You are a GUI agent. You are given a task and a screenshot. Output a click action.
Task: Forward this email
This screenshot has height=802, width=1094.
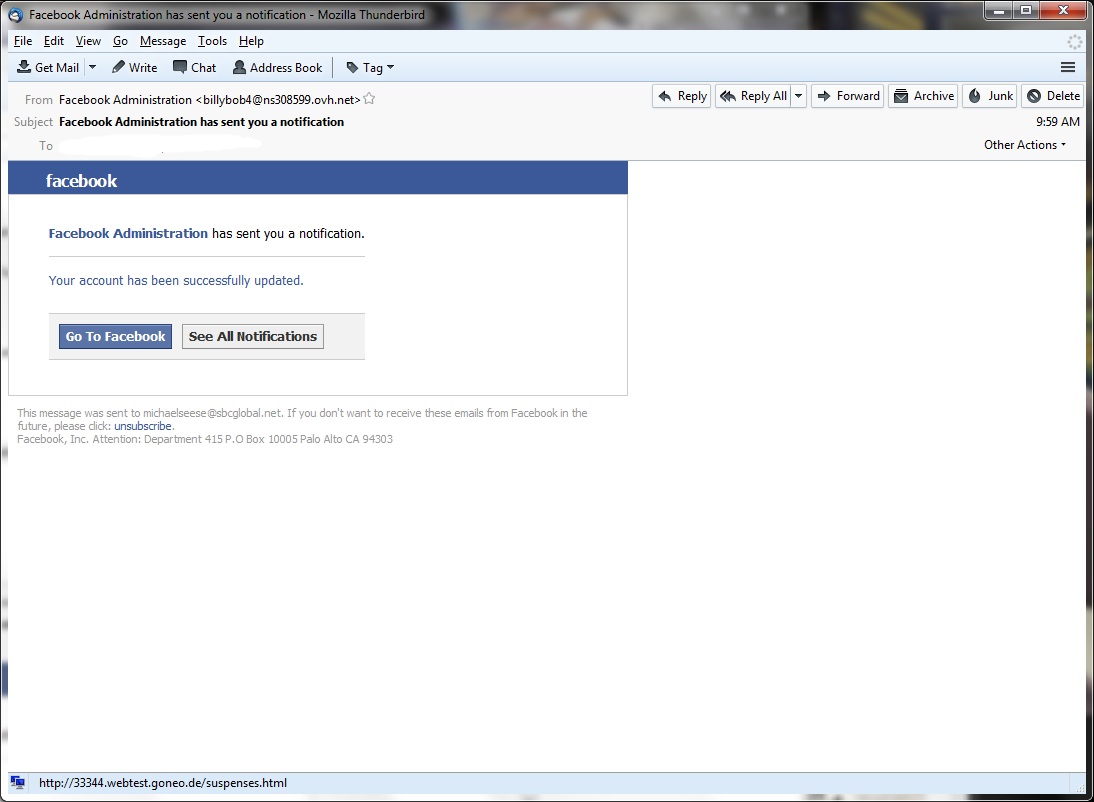(x=848, y=96)
